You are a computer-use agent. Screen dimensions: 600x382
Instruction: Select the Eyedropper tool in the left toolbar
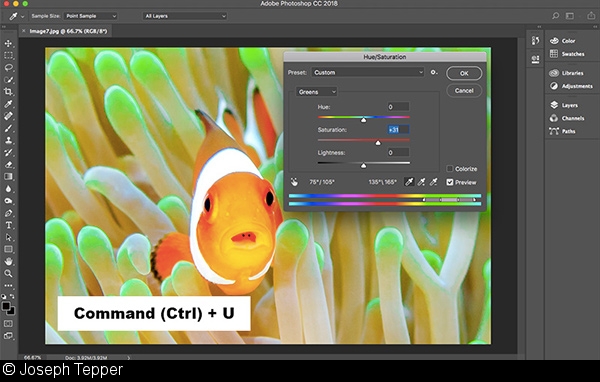[x=8, y=104]
